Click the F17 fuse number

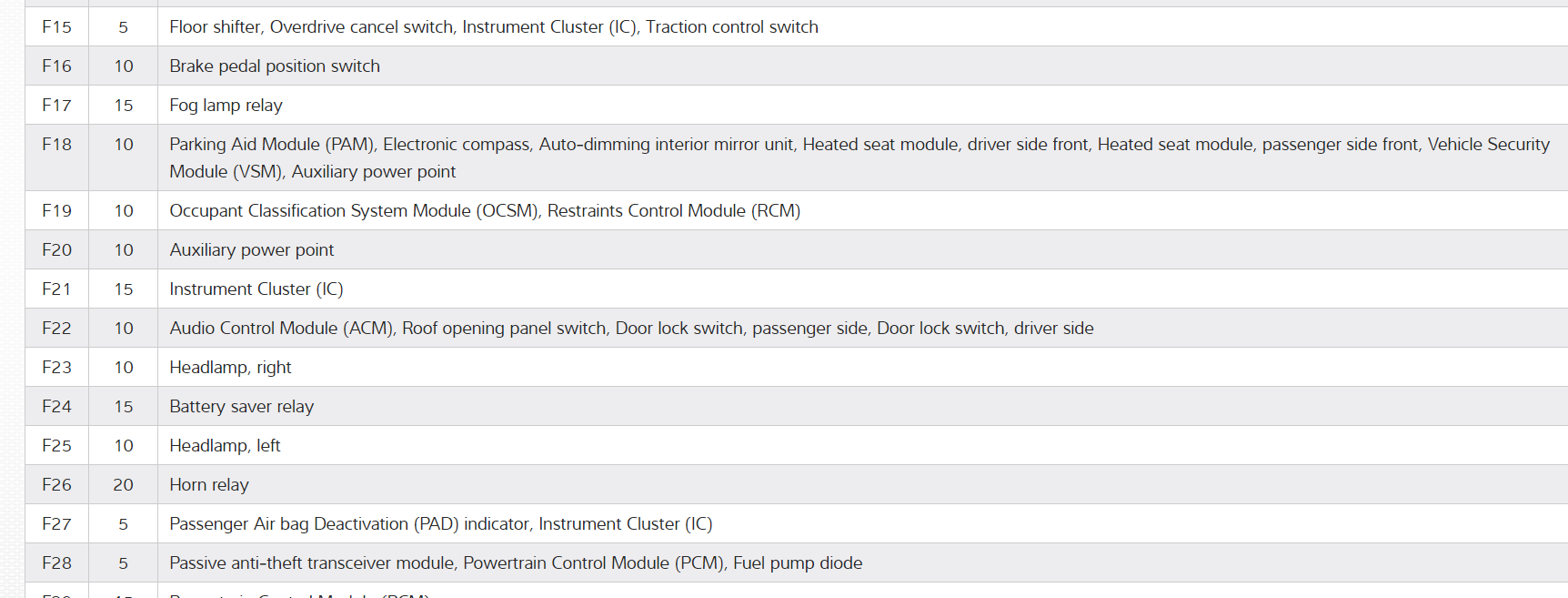[x=56, y=106]
